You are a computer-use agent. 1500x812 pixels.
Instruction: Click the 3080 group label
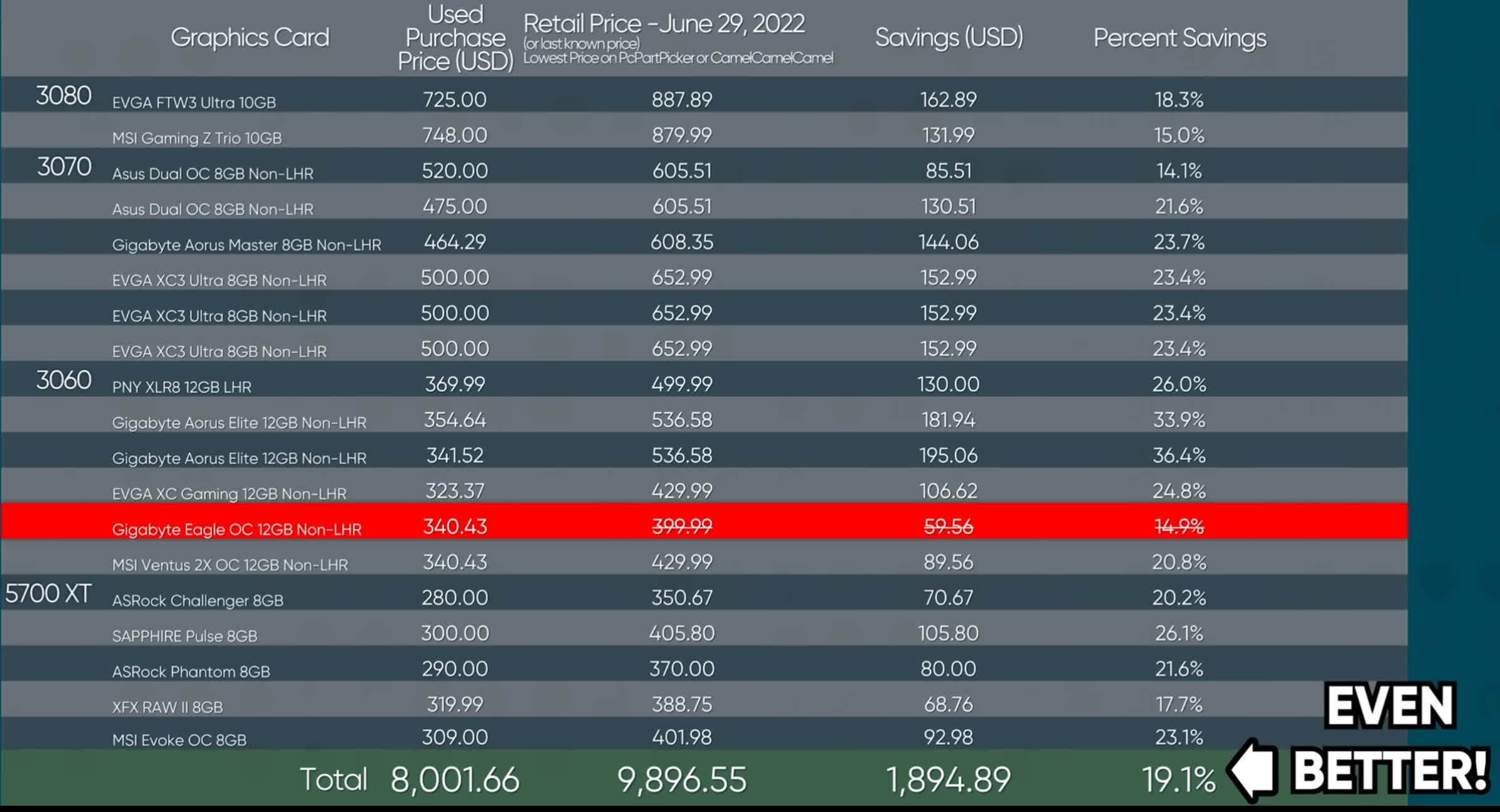pos(63,96)
